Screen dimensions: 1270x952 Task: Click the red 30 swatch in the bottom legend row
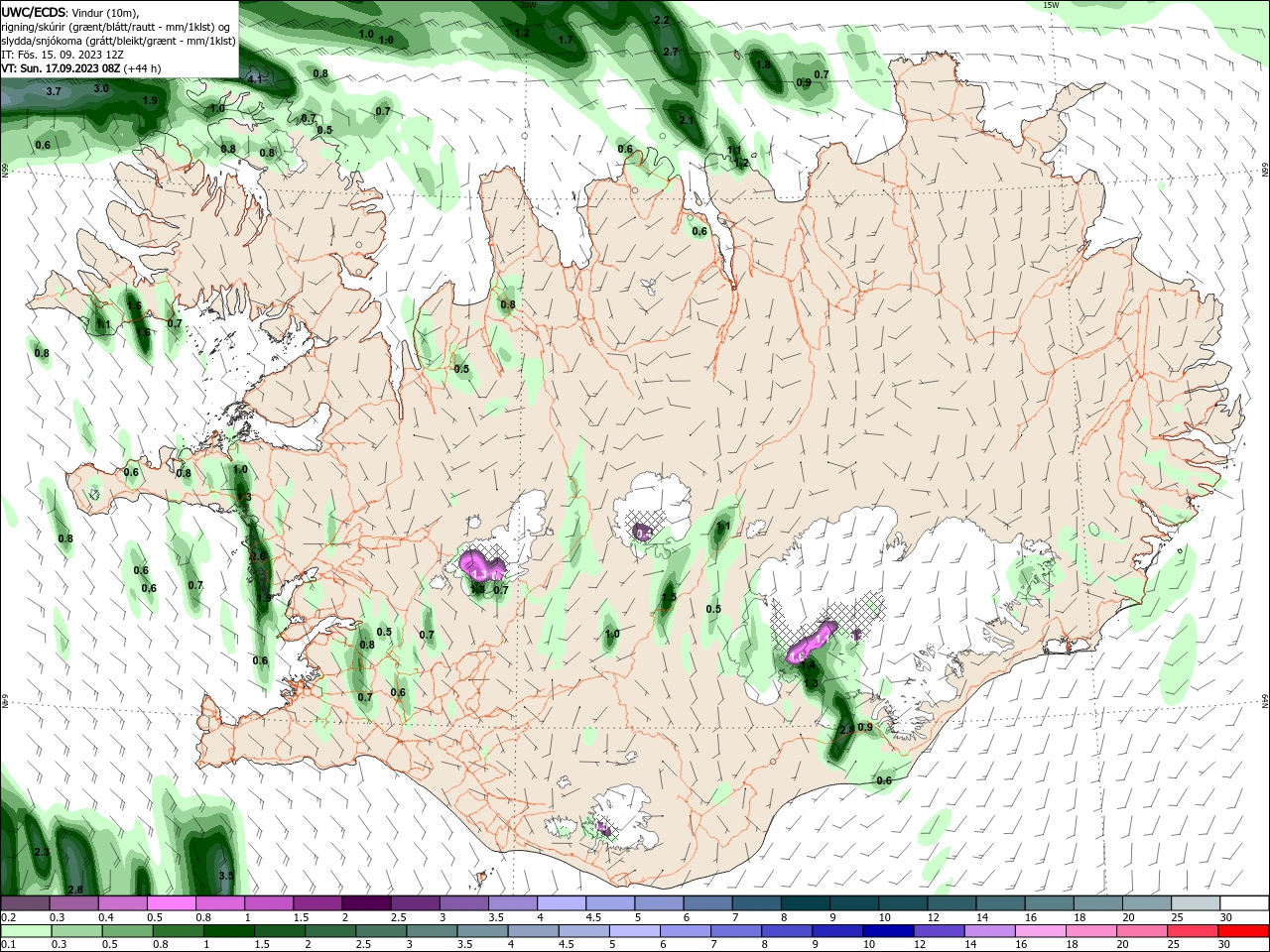click(x=1244, y=931)
